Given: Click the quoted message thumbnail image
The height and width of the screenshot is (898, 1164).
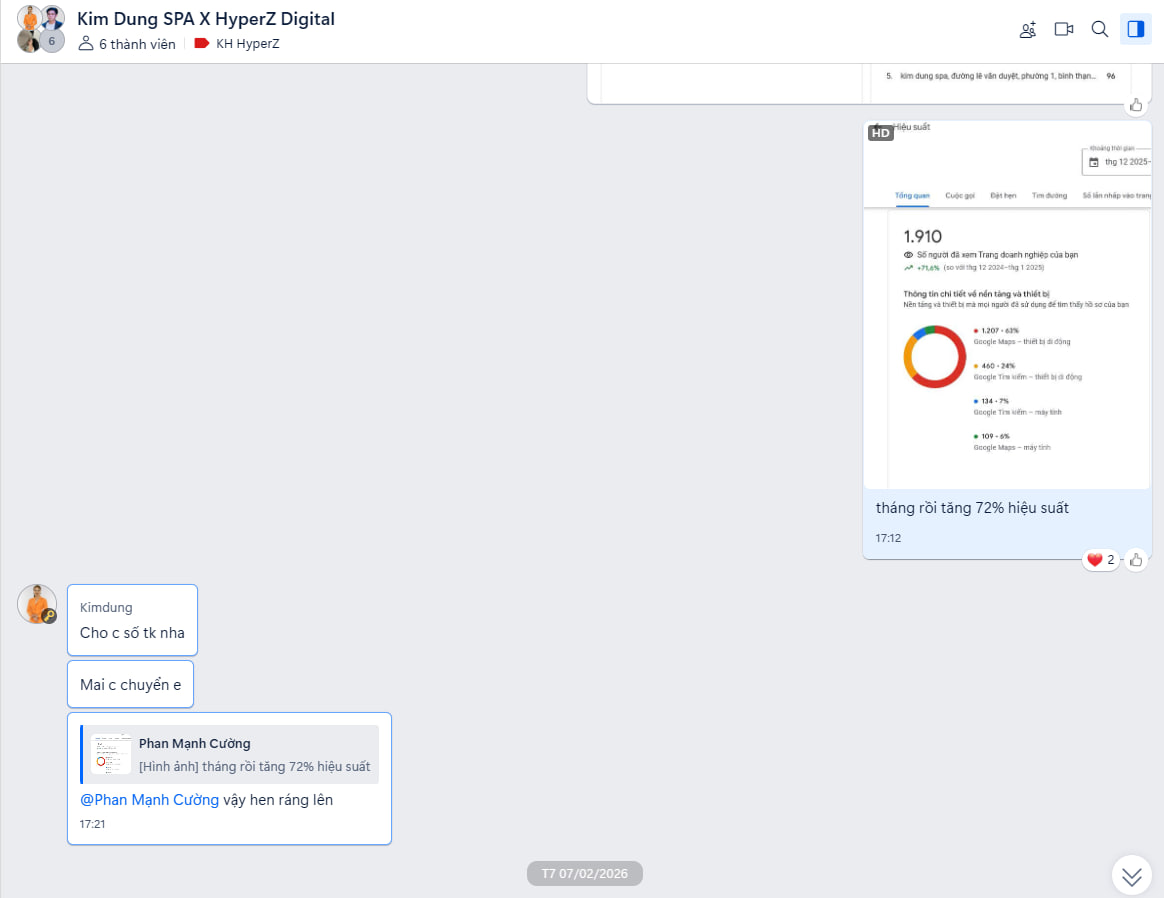Looking at the screenshot, I should tap(111, 754).
